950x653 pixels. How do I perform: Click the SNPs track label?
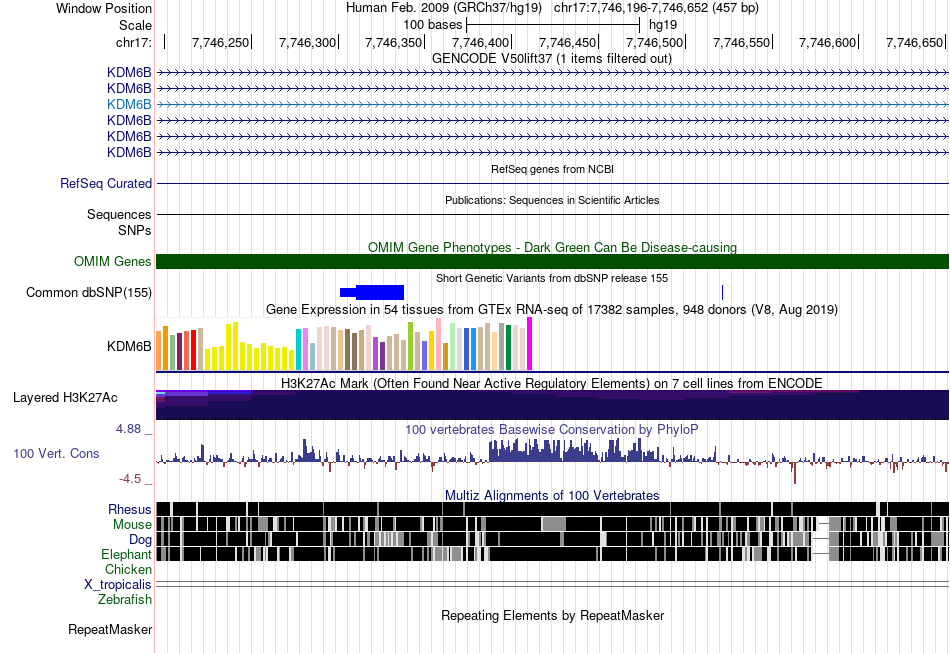135,230
